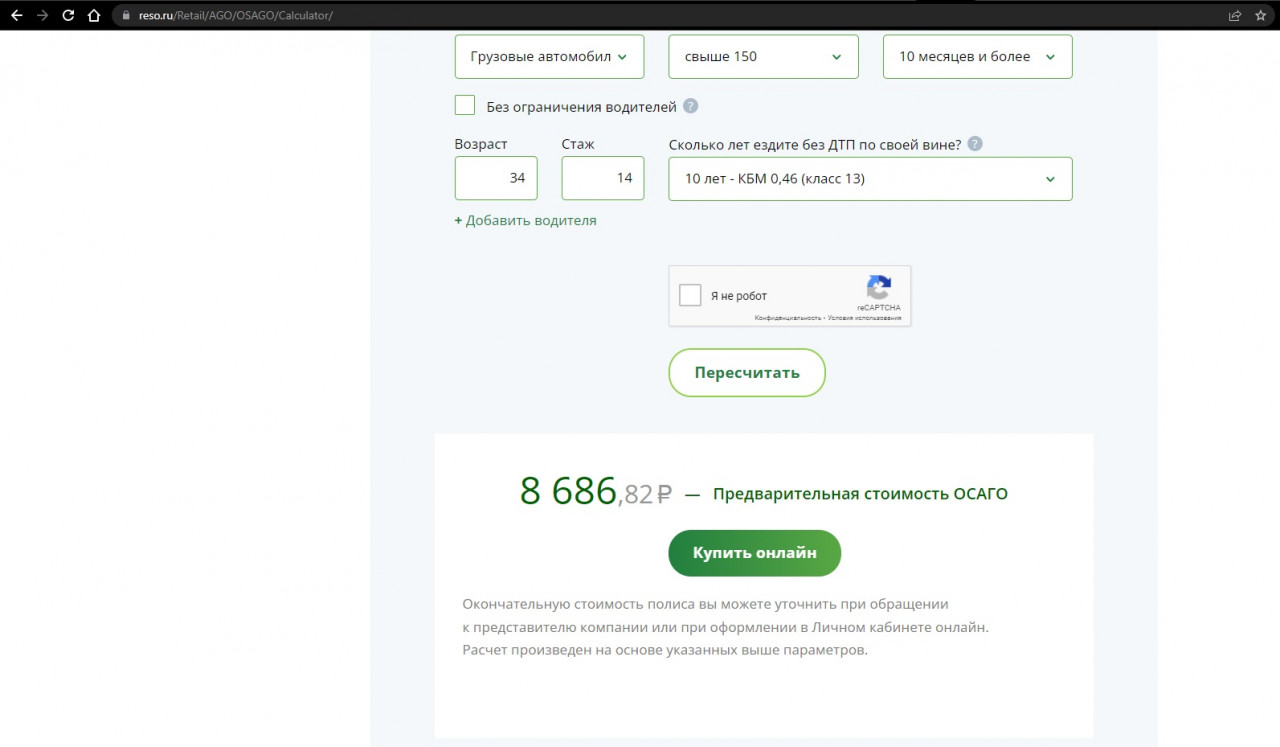Screen dimensions: 1280x747
Task: Reload the page with refresh icon
Action: coord(68,15)
